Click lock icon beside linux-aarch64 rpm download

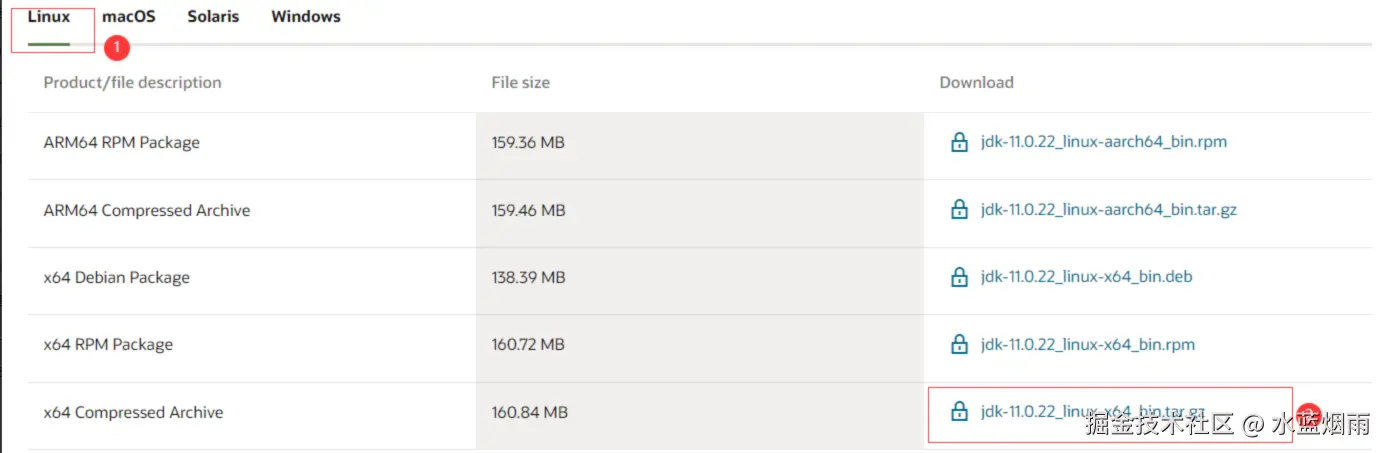[x=959, y=142]
